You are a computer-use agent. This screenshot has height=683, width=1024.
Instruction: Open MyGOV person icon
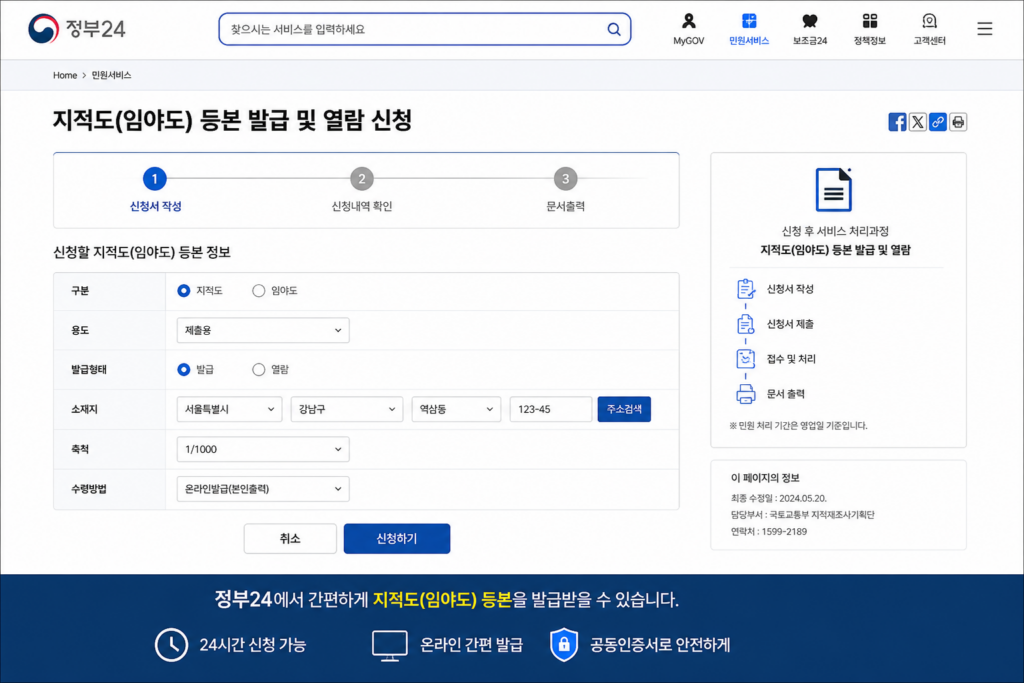tap(688, 21)
